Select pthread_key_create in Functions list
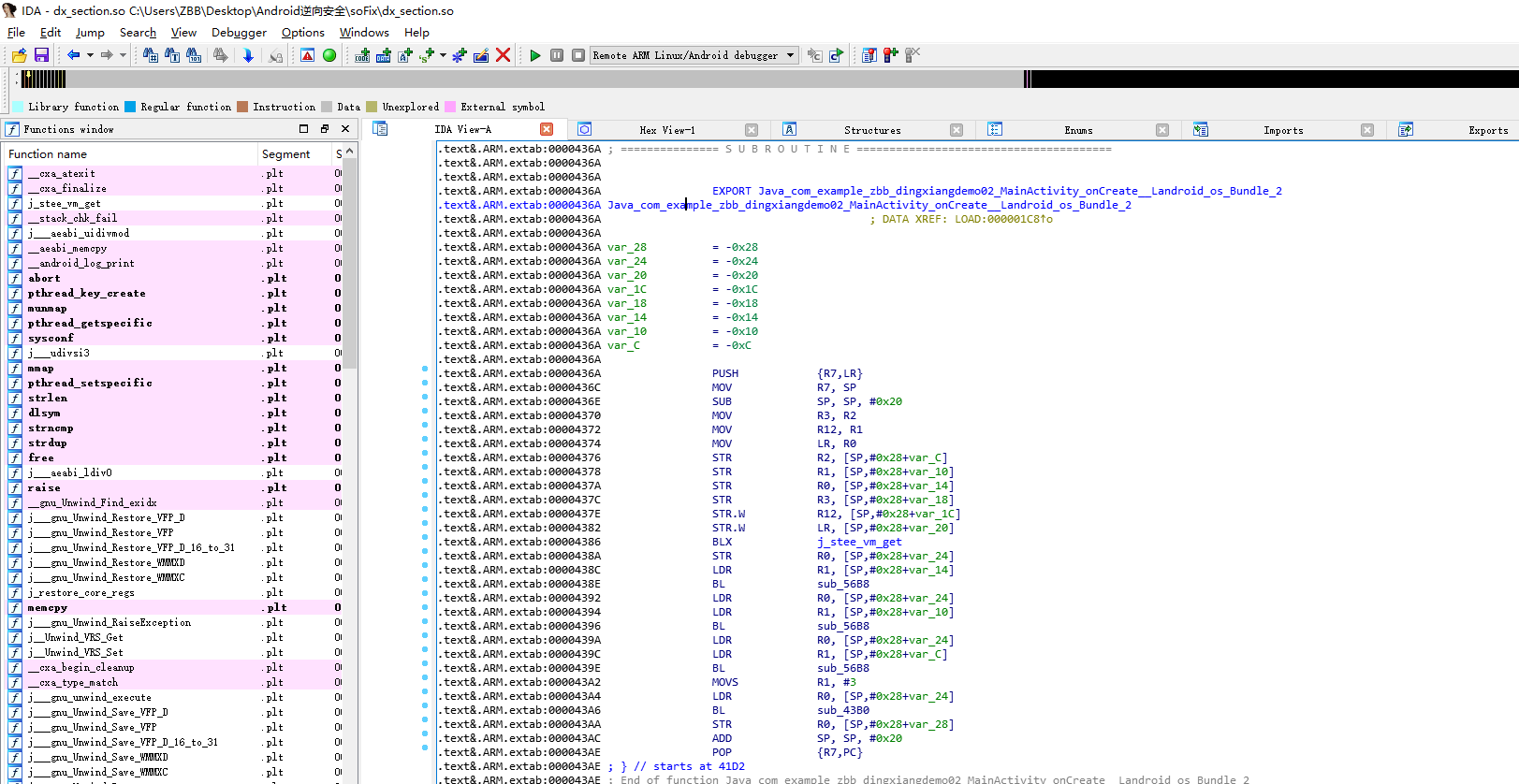The image size is (1519, 784). point(86,294)
